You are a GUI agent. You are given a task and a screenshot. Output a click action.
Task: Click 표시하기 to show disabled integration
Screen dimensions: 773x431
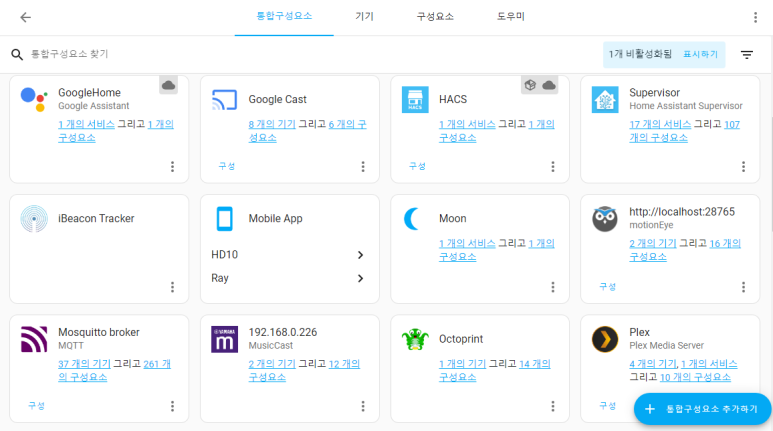[x=700, y=54]
